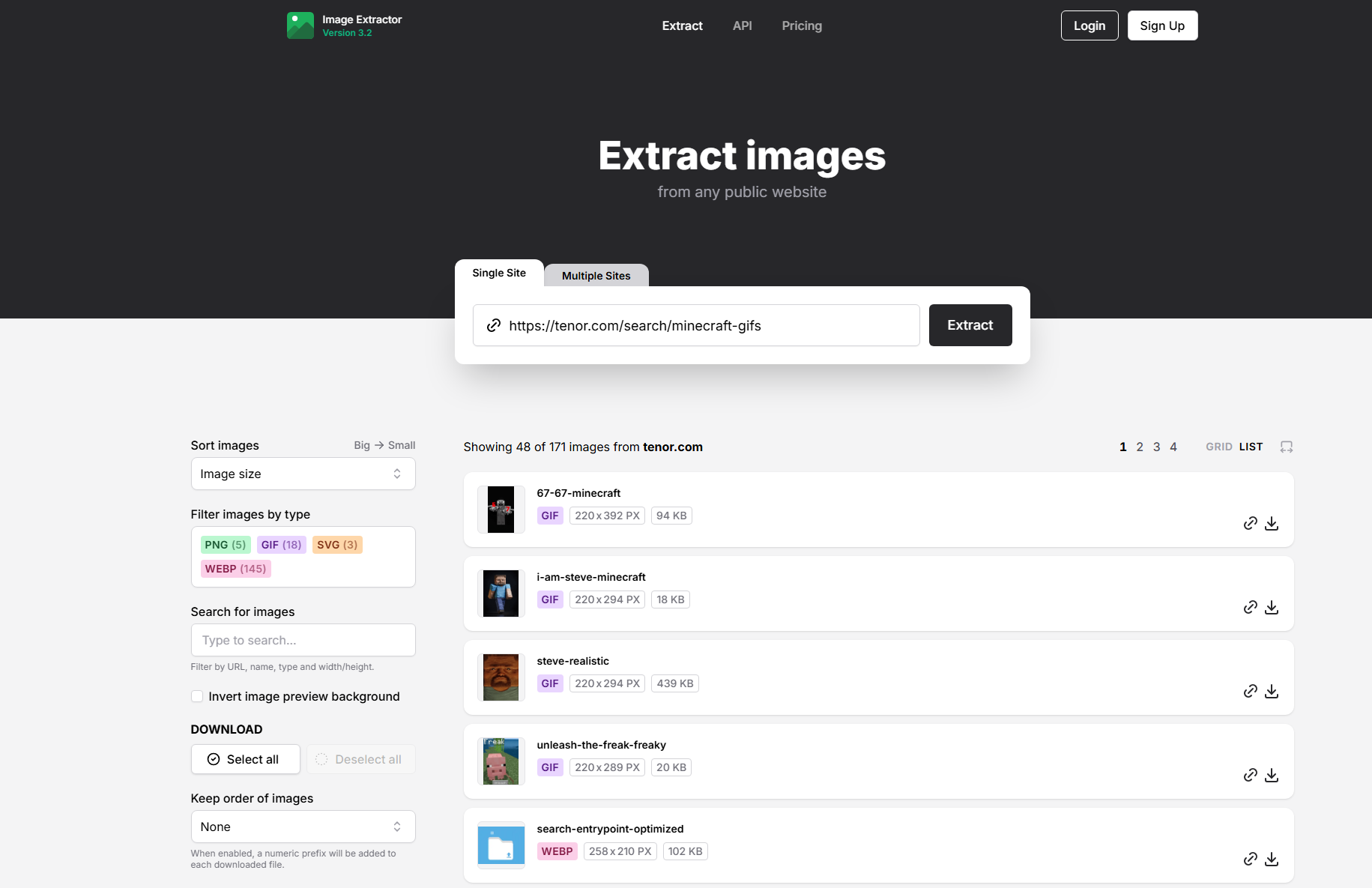Copy link for i-am-steve-minecraft image
The image size is (1372, 888).
pyautogui.click(x=1250, y=607)
